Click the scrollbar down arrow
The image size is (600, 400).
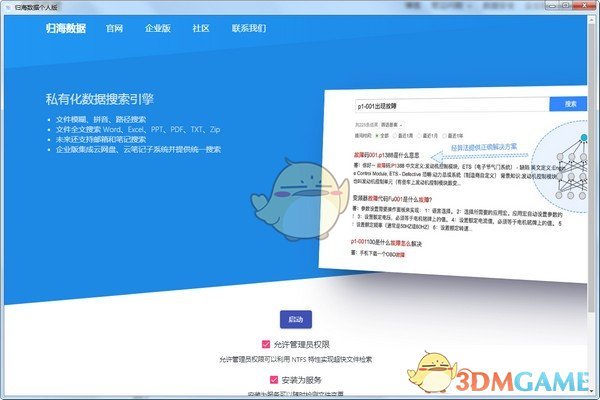click(592, 390)
